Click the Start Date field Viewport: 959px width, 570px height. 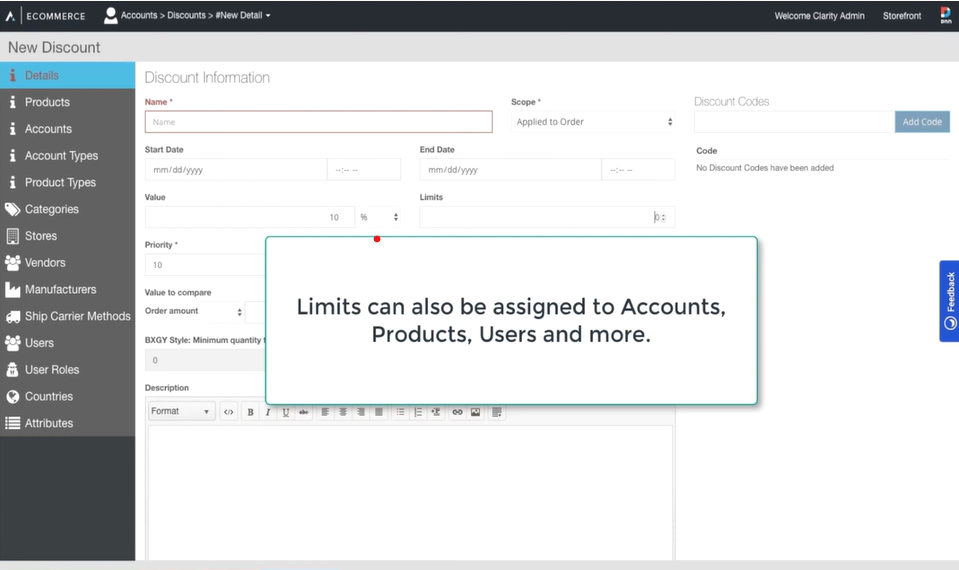236,169
